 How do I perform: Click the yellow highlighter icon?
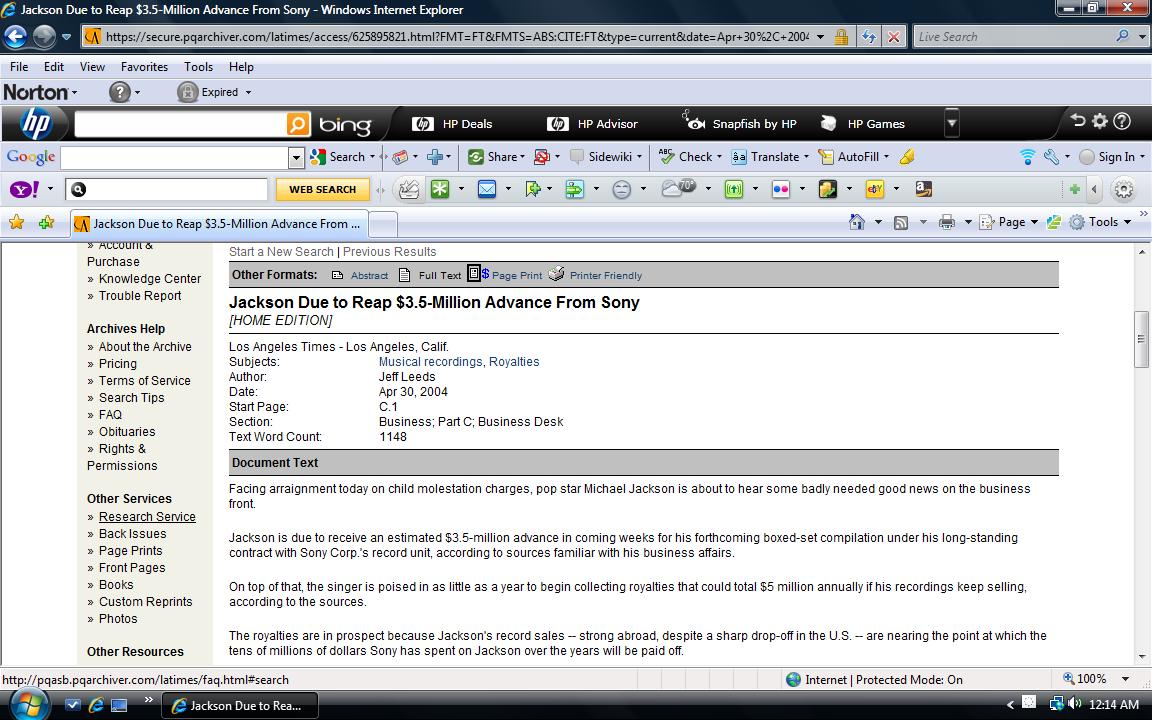(x=907, y=156)
